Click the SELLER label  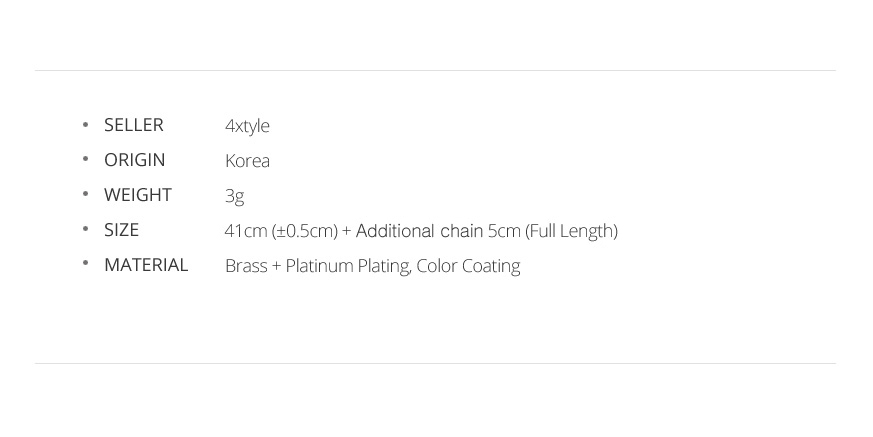pos(134,125)
